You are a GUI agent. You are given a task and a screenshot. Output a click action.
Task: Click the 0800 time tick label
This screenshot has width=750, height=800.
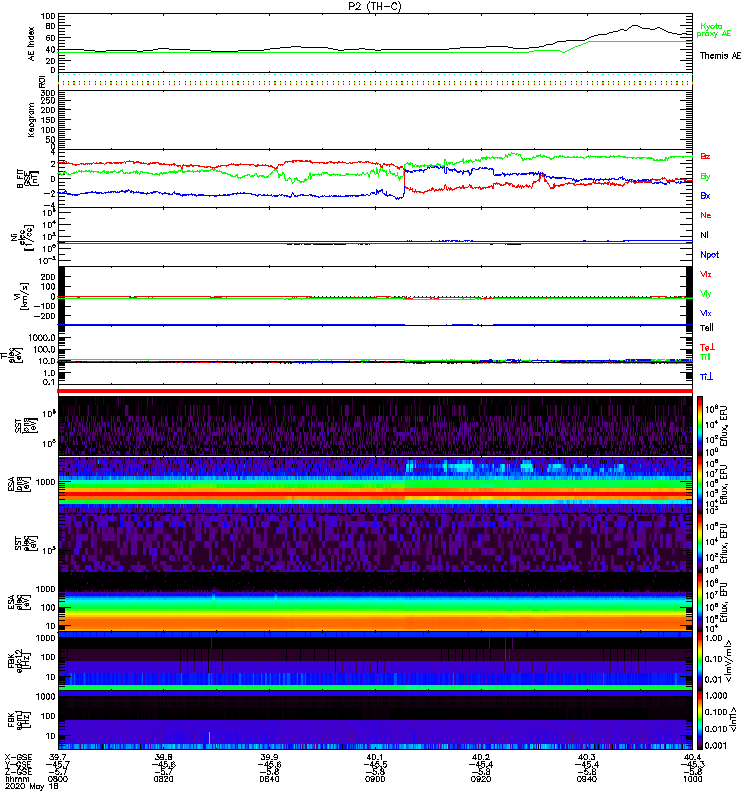(x=58, y=779)
